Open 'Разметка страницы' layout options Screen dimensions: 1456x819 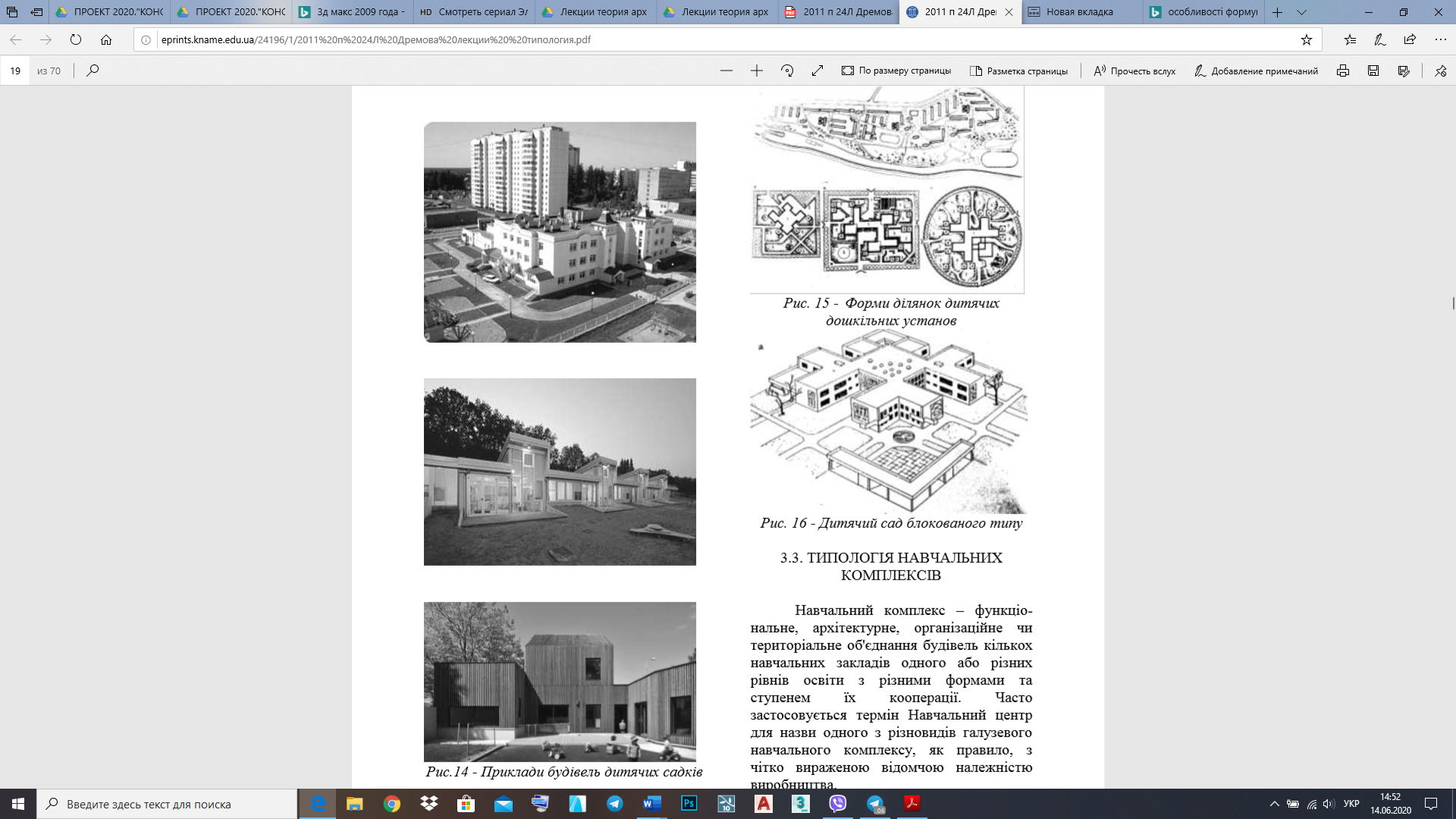(x=1018, y=71)
